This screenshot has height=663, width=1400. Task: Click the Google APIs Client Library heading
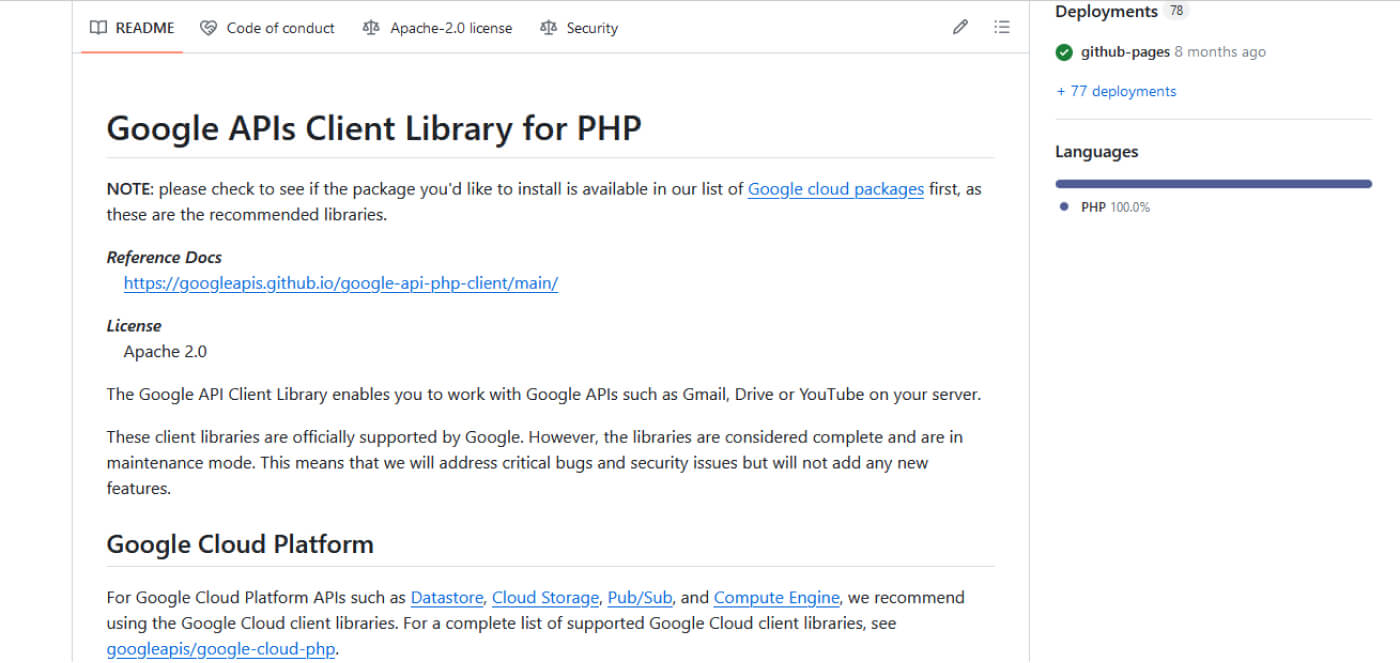(x=374, y=129)
